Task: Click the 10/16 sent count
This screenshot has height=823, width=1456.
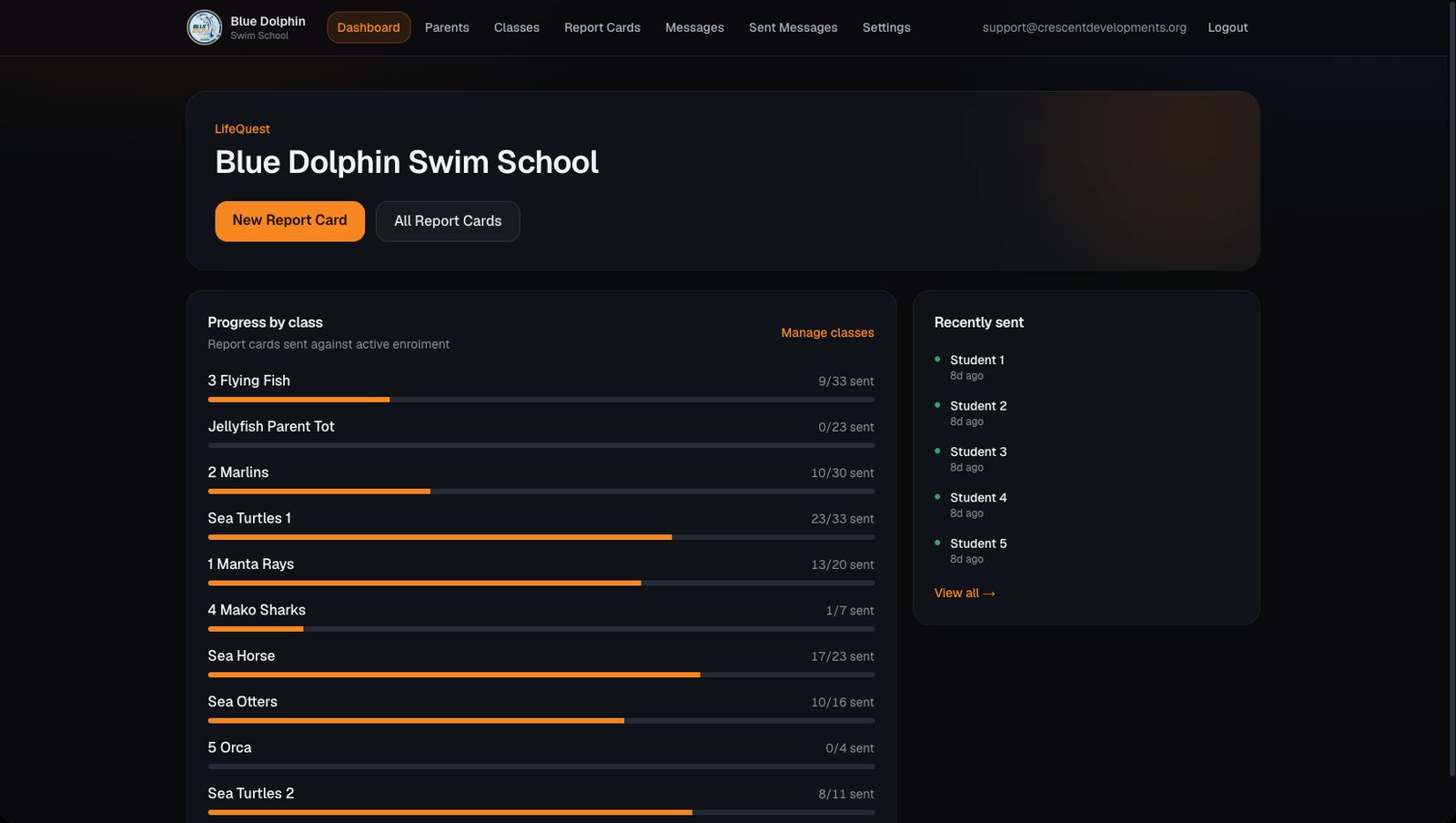Action: pyautogui.click(x=843, y=703)
